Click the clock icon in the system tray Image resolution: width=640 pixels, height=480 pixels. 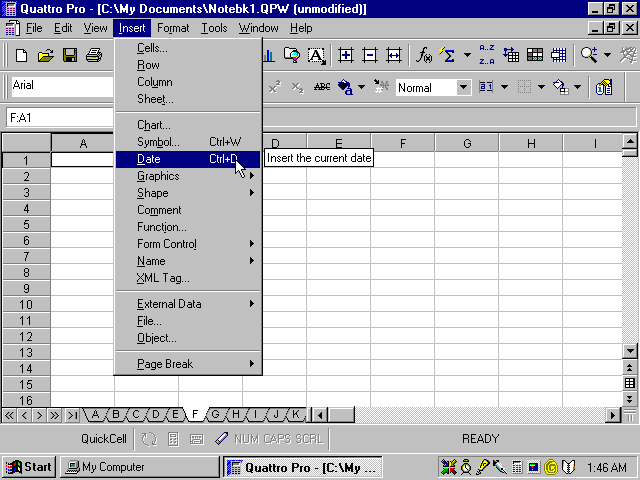point(466,467)
